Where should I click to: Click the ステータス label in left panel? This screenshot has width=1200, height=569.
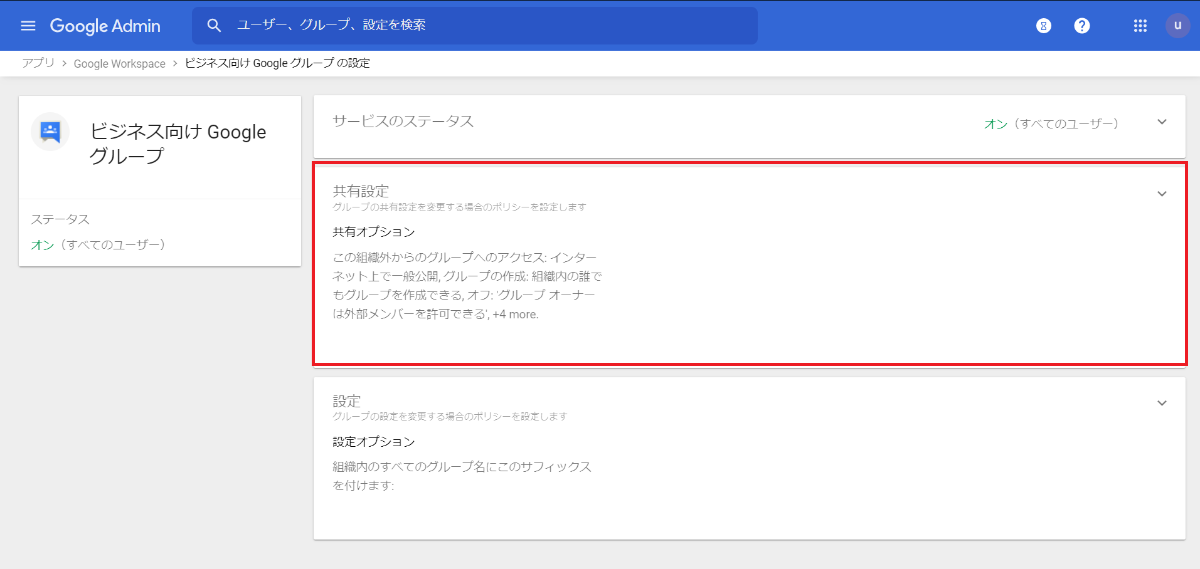60,219
